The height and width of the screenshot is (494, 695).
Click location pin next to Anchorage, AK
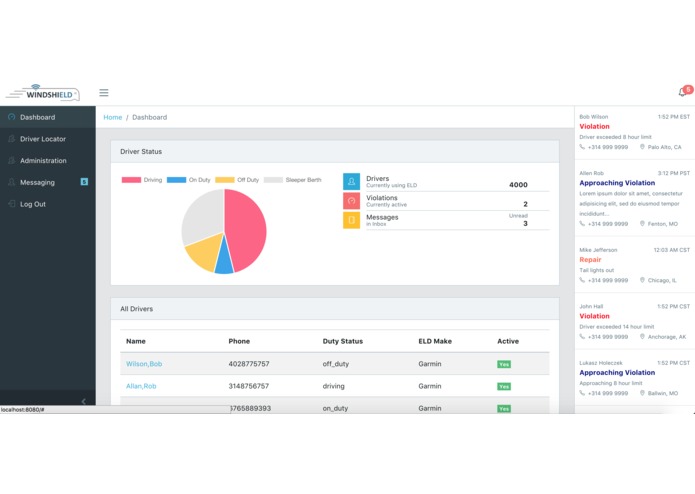tap(642, 337)
